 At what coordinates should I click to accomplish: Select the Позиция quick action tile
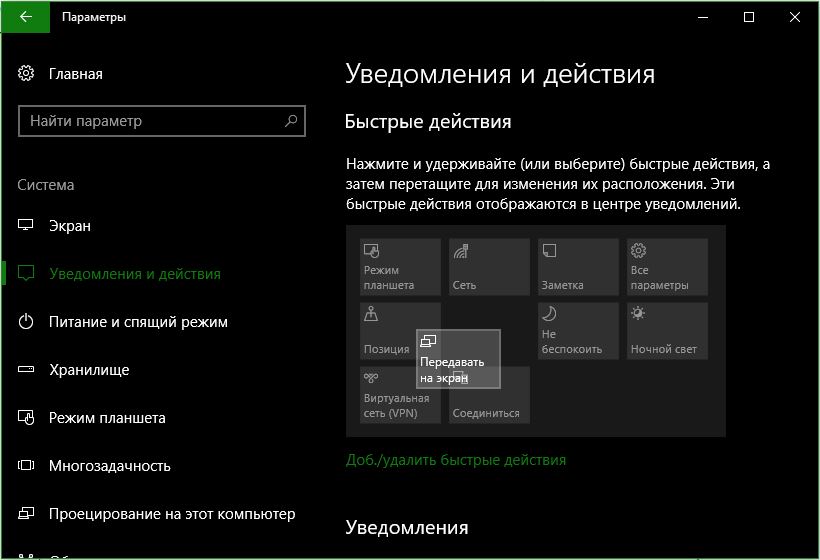(387, 331)
